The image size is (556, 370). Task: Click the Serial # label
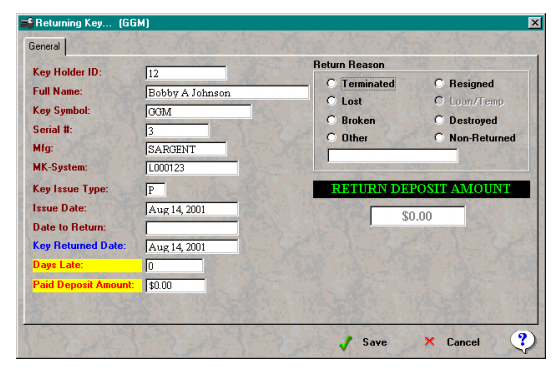(52, 129)
